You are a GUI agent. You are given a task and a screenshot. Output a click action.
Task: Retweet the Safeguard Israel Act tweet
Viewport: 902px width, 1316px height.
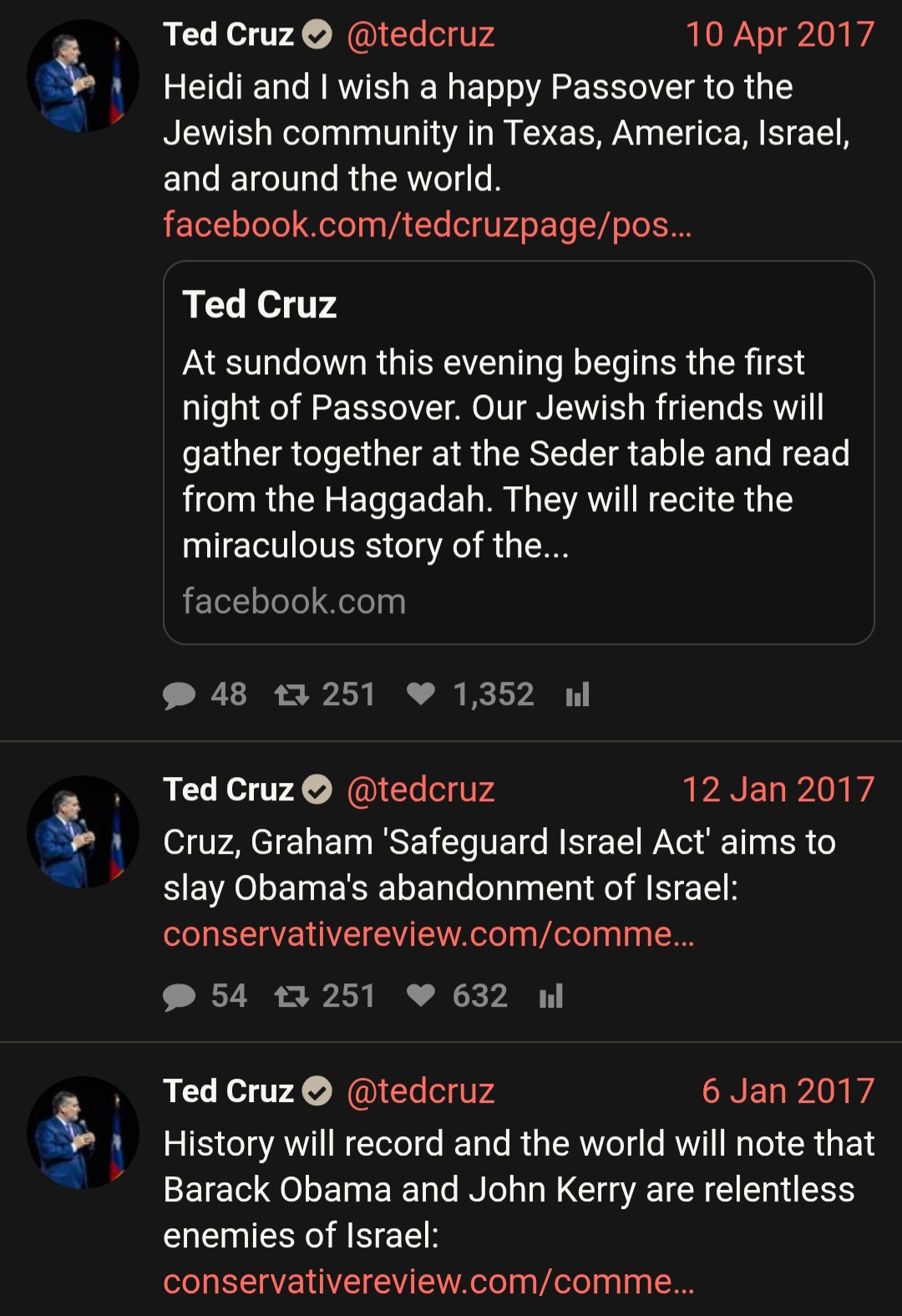291,996
